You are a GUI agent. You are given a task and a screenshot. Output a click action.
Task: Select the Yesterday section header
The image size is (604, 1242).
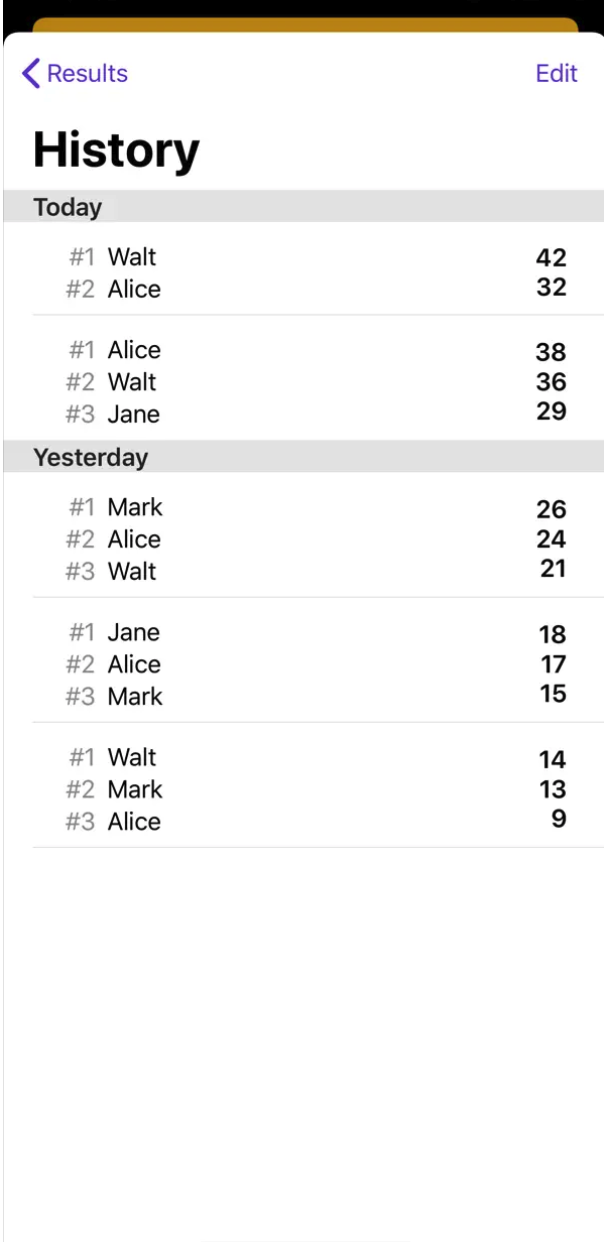click(90, 457)
